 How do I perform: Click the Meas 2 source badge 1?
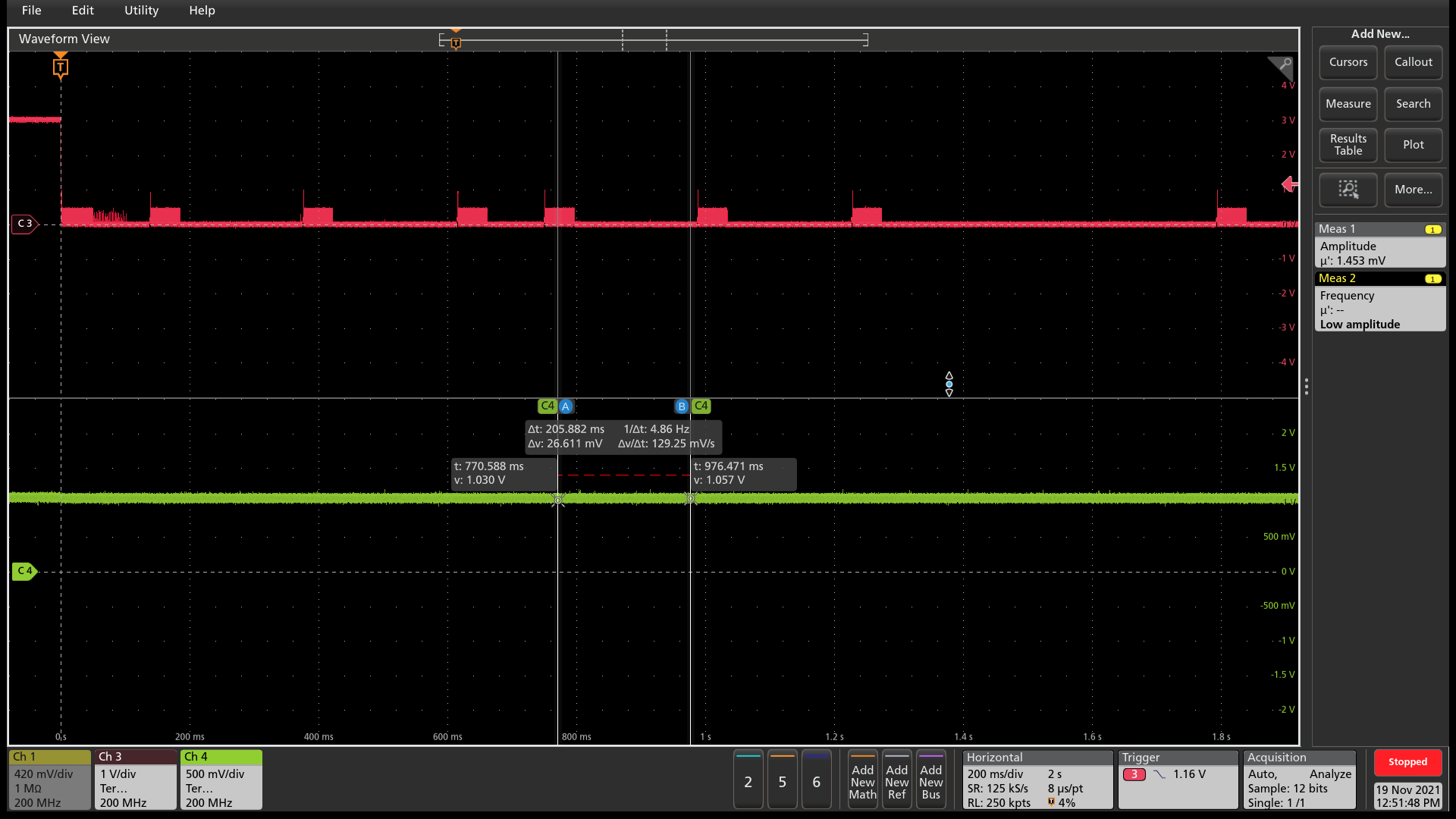1432,278
